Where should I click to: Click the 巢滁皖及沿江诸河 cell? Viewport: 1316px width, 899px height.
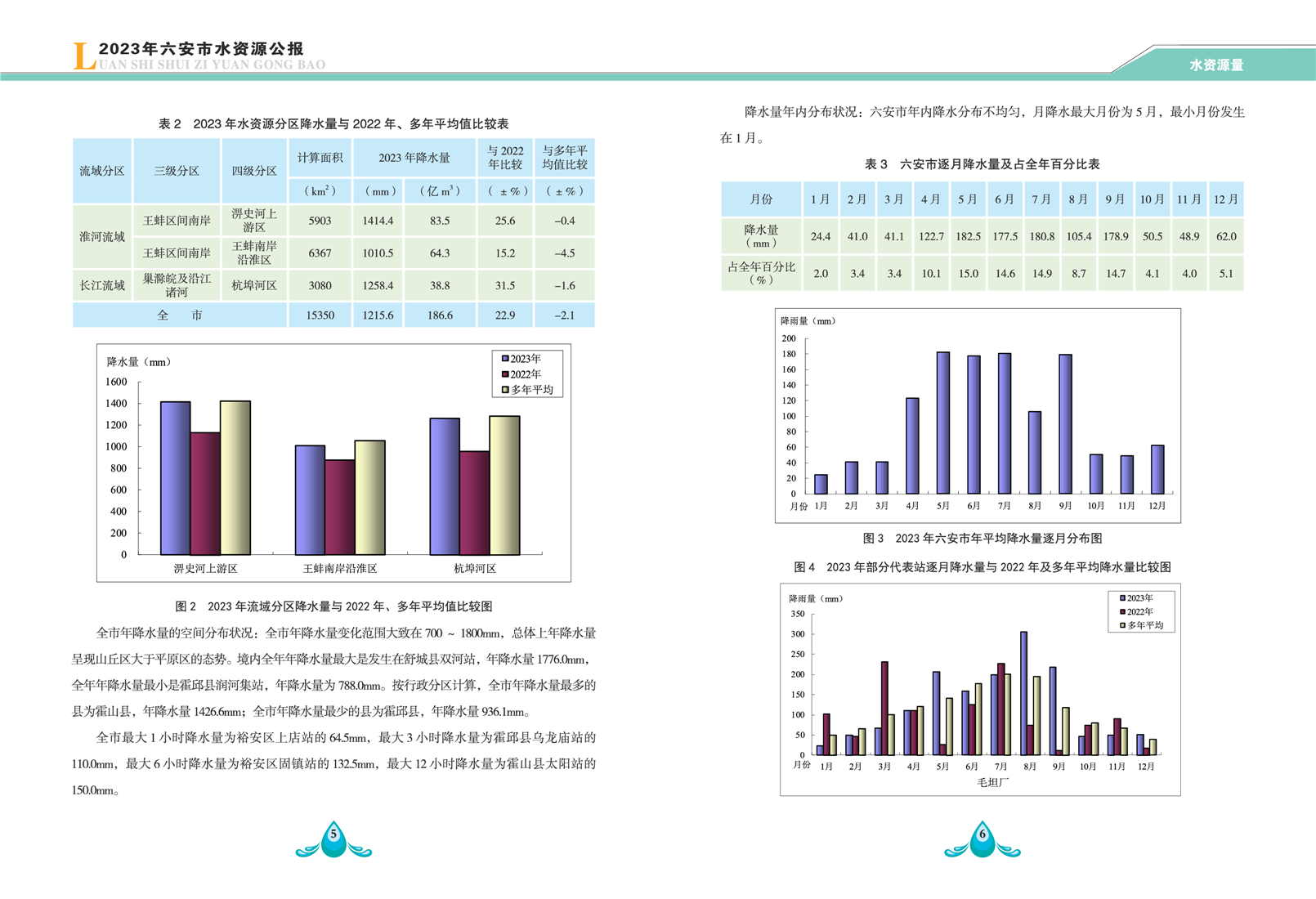click(177, 285)
